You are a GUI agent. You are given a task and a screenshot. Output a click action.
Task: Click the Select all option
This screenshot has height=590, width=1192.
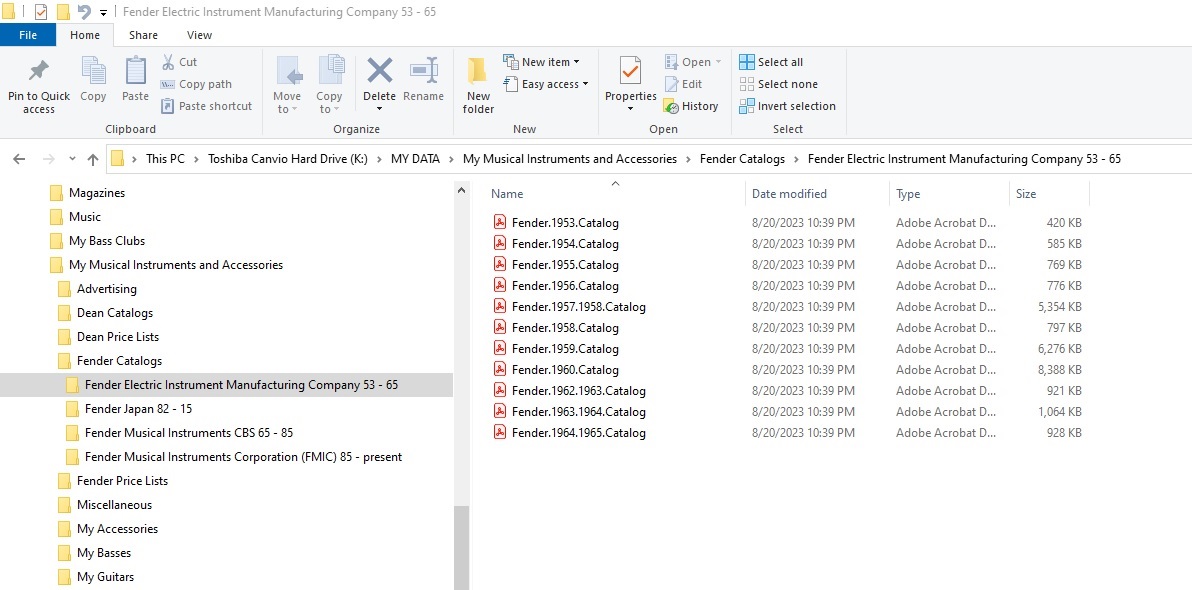[x=771, y=62]
